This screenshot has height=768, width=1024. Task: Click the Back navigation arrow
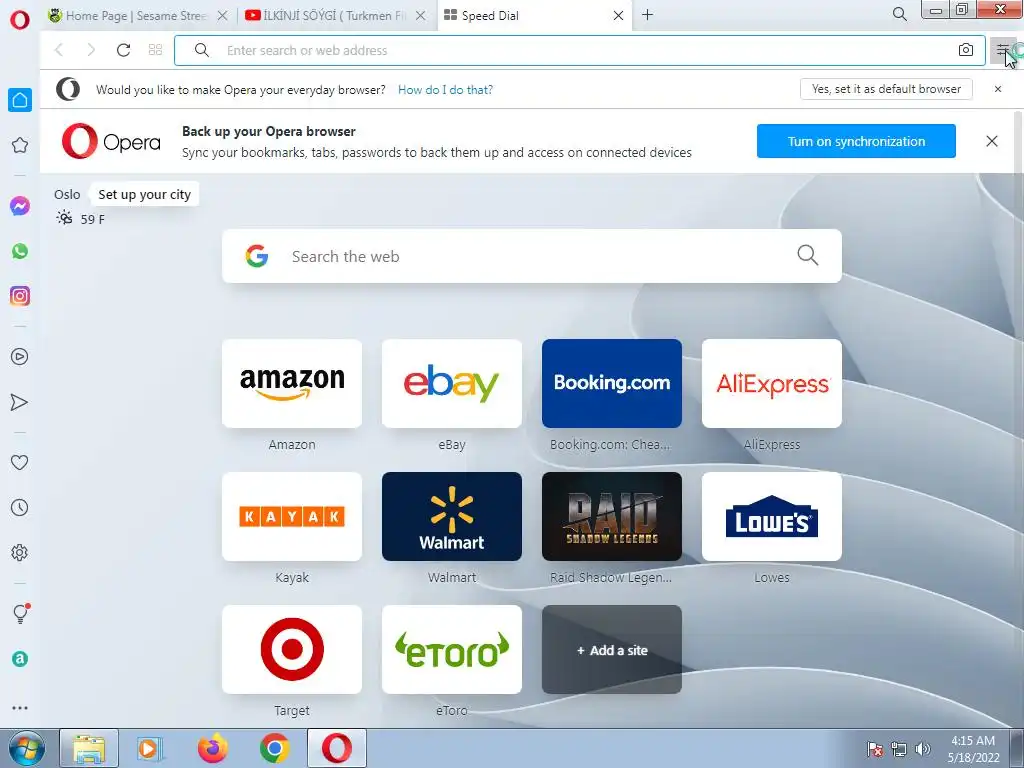click(x=59, y=50)
